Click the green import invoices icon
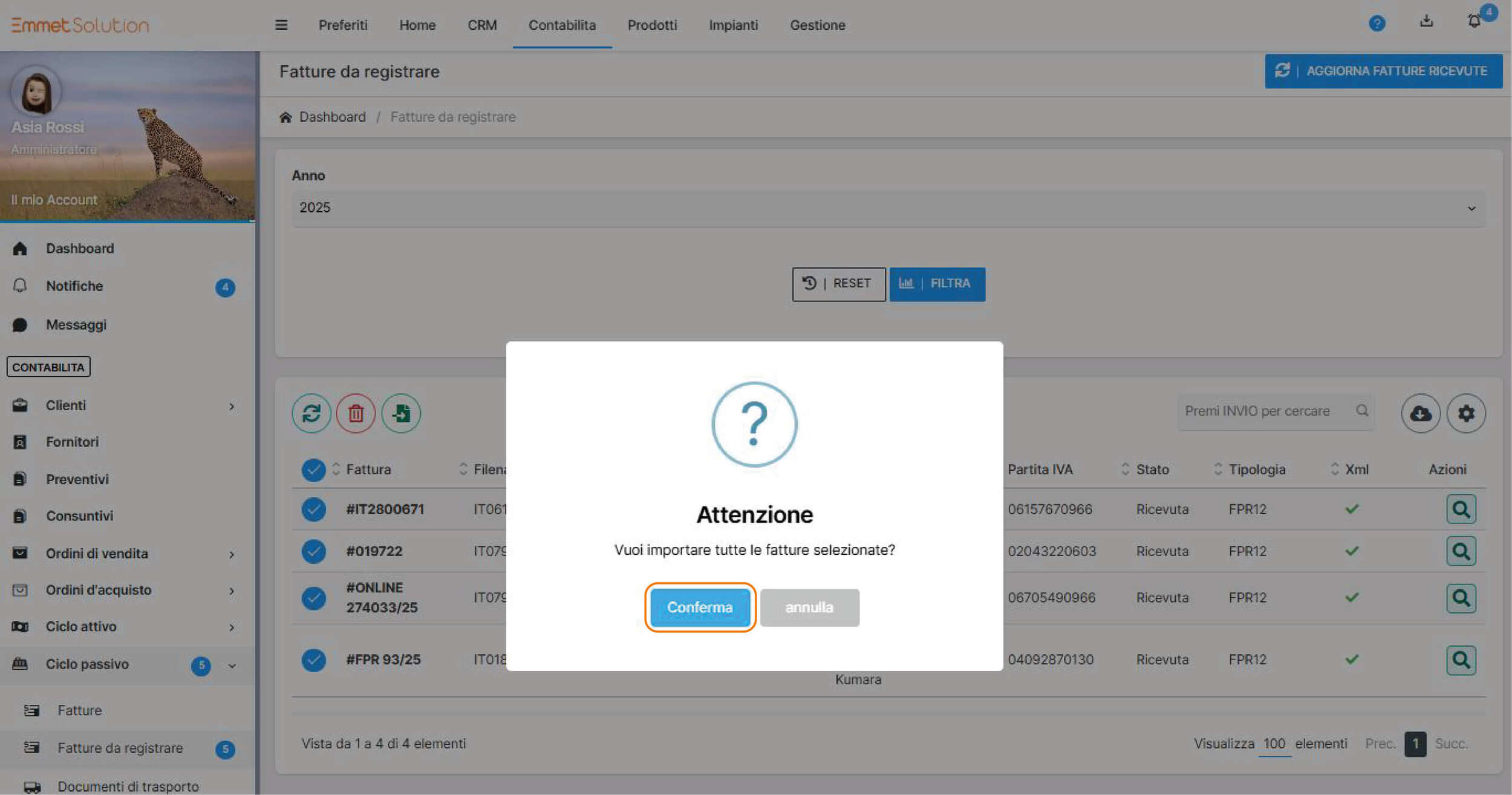 click(x=400, y=413)
